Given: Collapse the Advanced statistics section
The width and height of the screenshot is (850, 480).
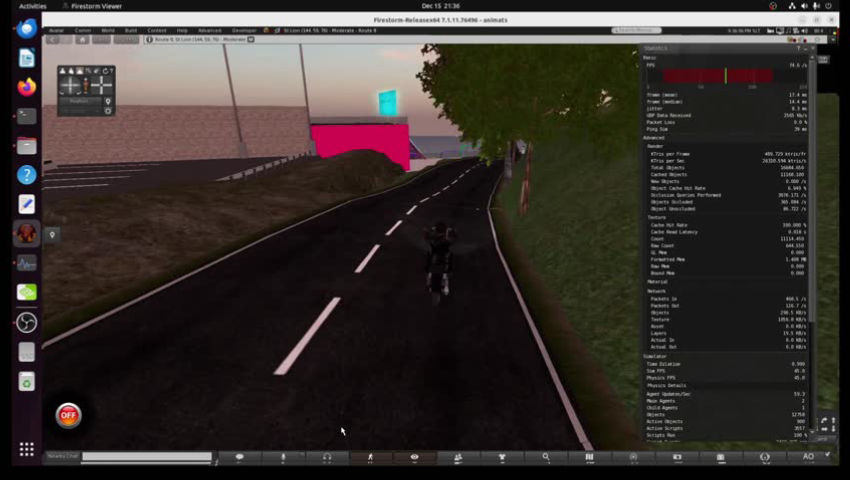Looking at the screenshot, I should pos(653,137).
